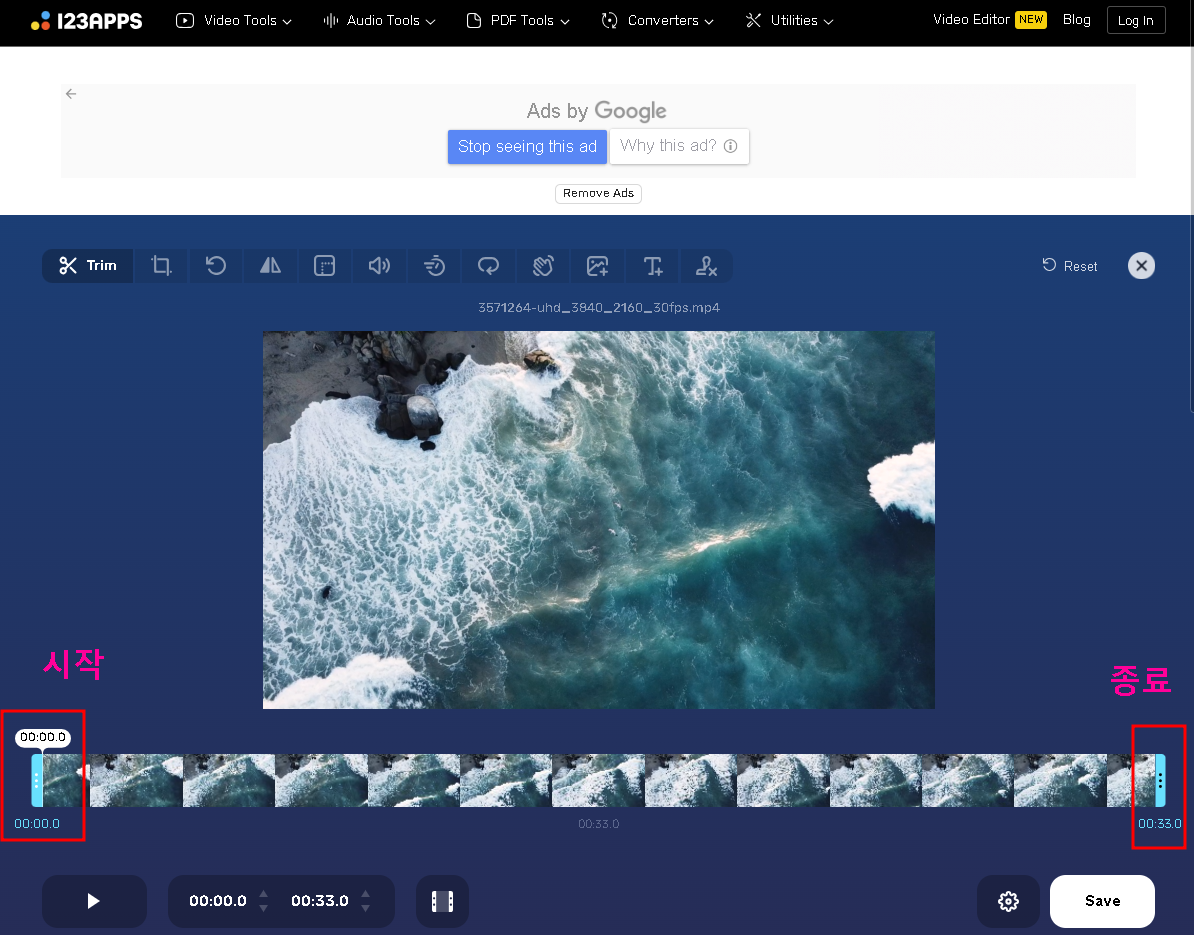Open the Audio Tools menu
Image resolution: width=1194 pixels, height=935 pixels.
click(379, 21)
